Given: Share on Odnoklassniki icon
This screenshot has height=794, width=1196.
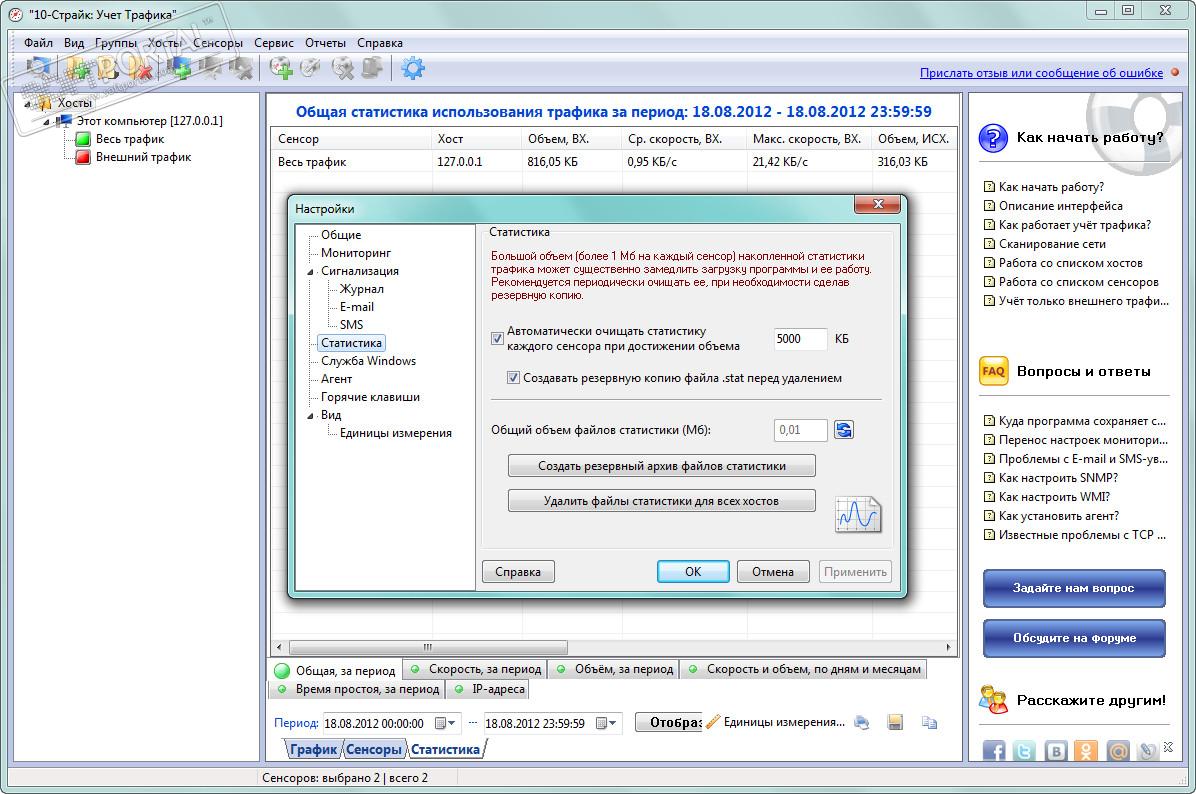Looking at the screenshot, I should point(1086,751).
